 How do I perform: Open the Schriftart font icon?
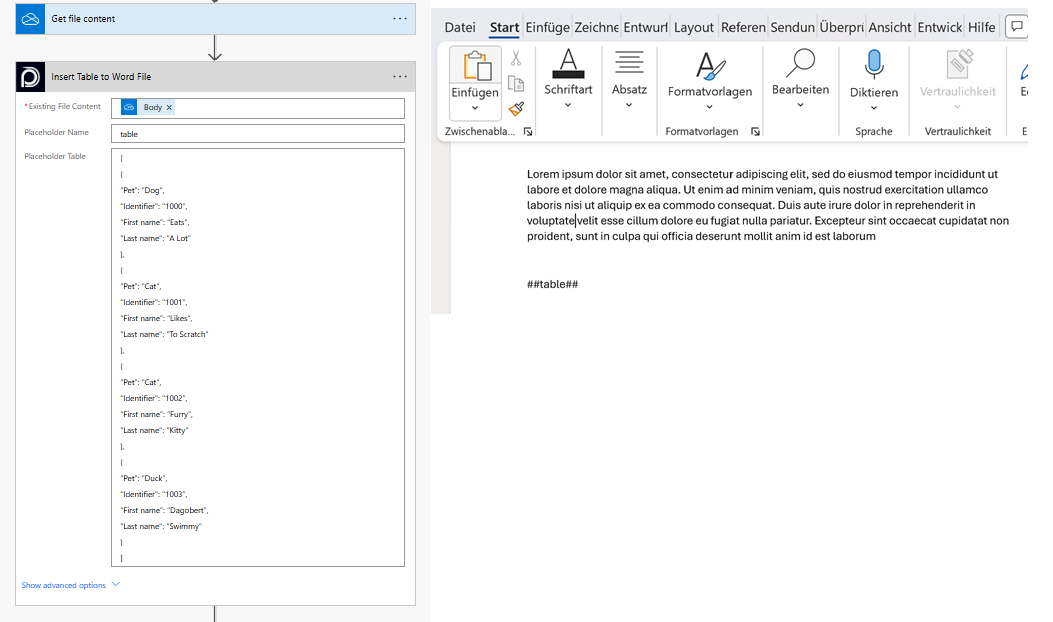click(x=568, y=64)
